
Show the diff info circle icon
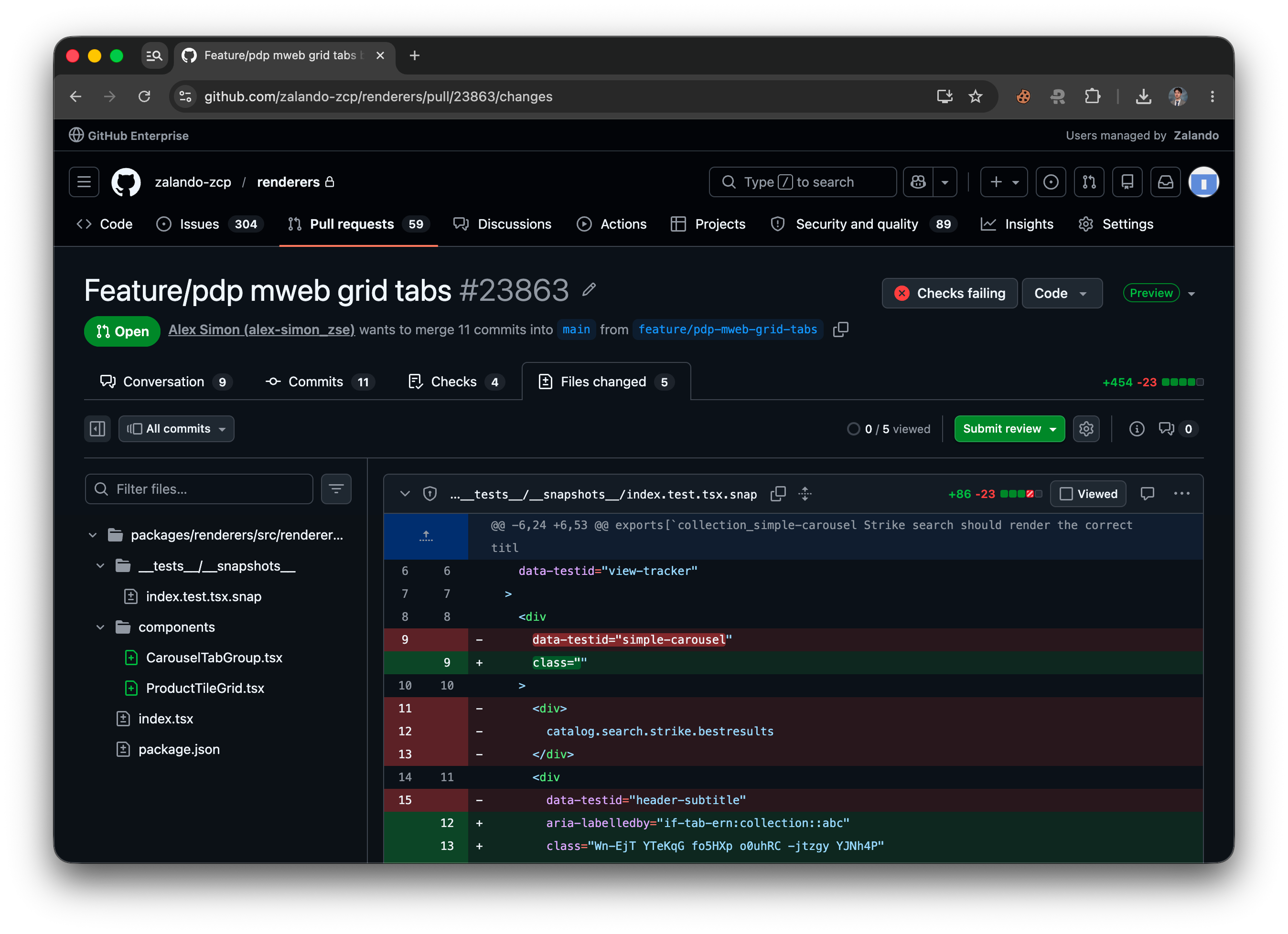[x=1137, y=429]
